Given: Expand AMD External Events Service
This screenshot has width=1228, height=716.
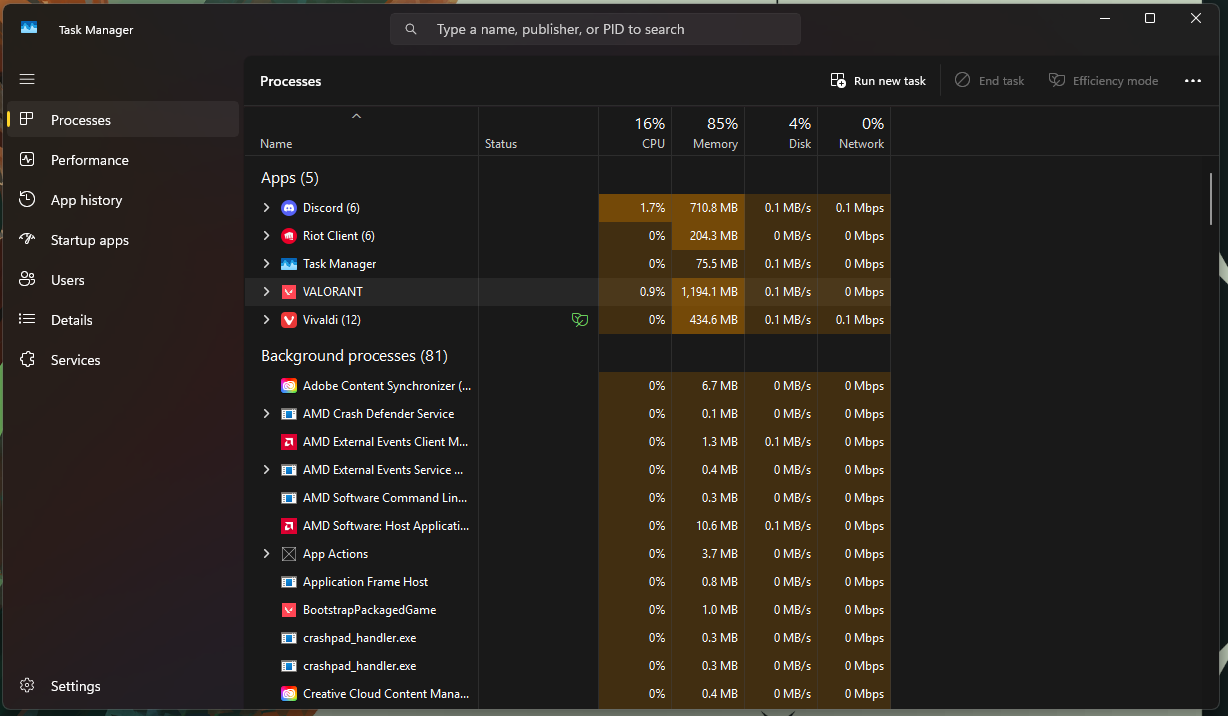Looking at the screenshot, I should point(266,470).
